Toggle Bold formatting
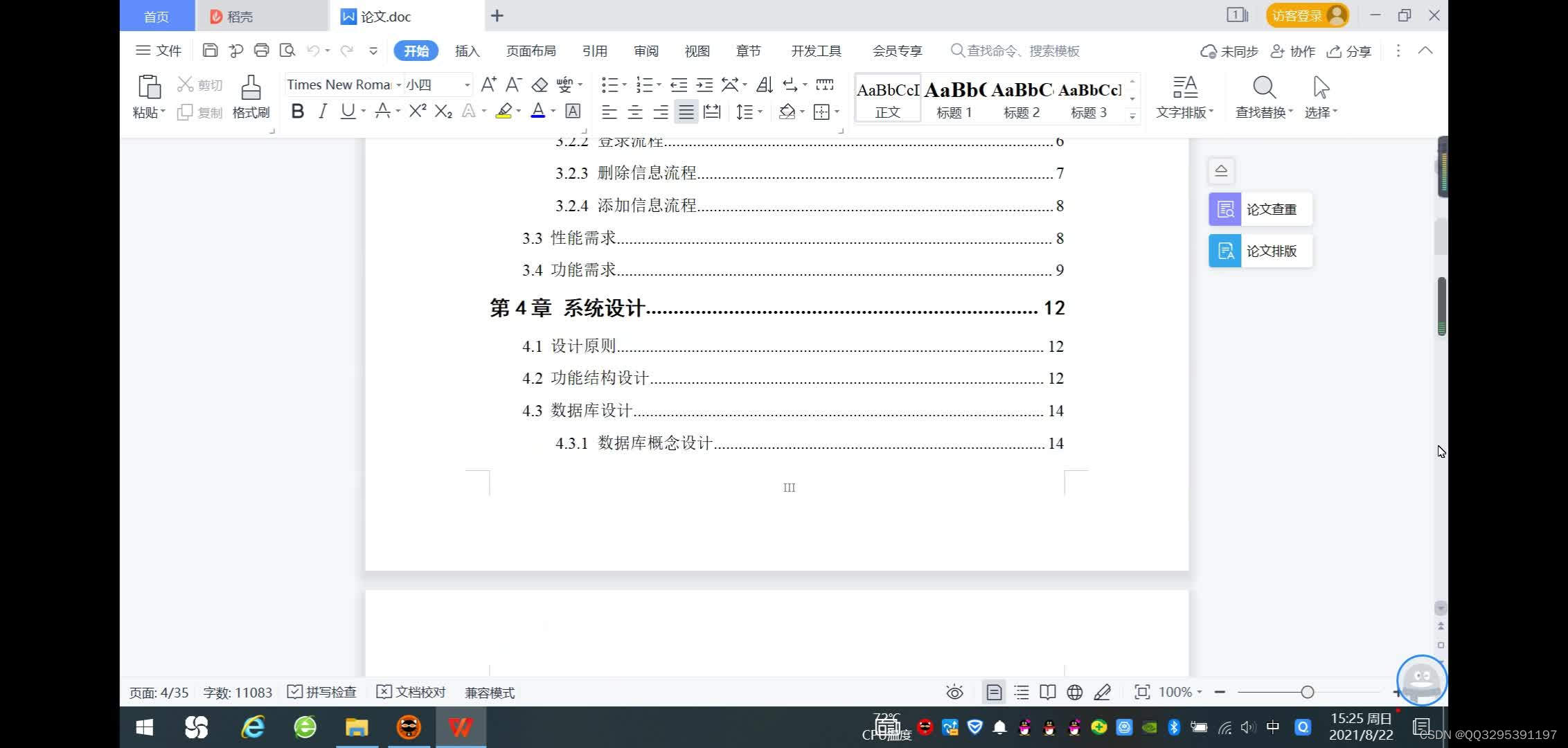This screenshot has width=1568, height=748. pyautogui.click(x=297, y=111)
